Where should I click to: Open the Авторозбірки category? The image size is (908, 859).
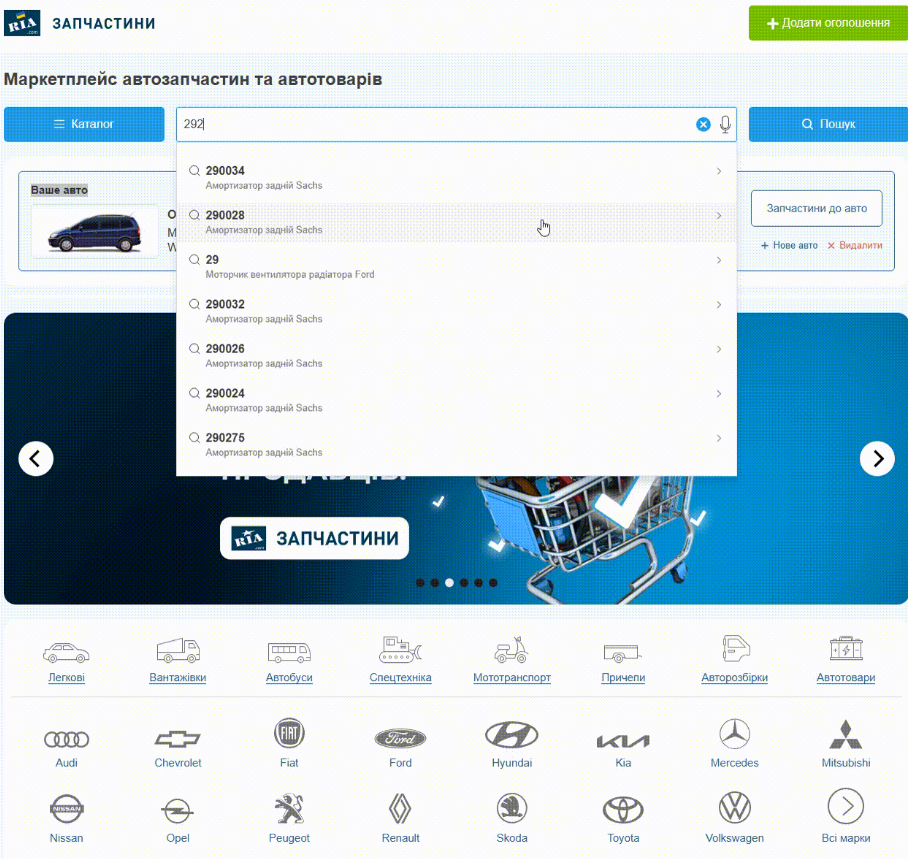(x=734, y=660)
